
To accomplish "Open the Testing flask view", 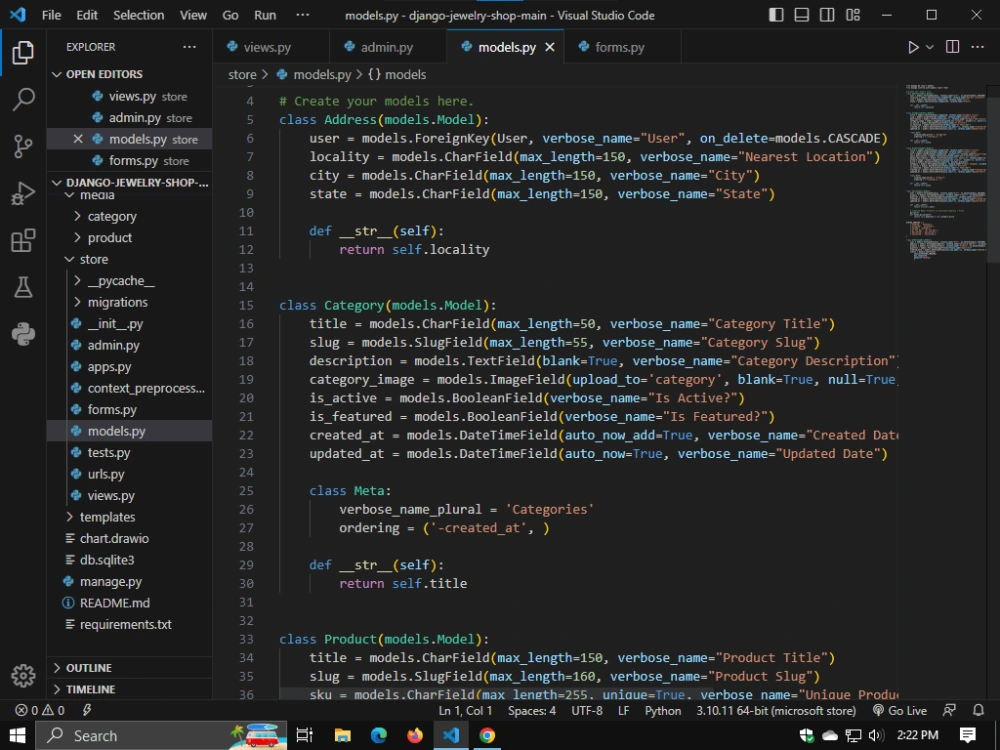I will point(23,287).
